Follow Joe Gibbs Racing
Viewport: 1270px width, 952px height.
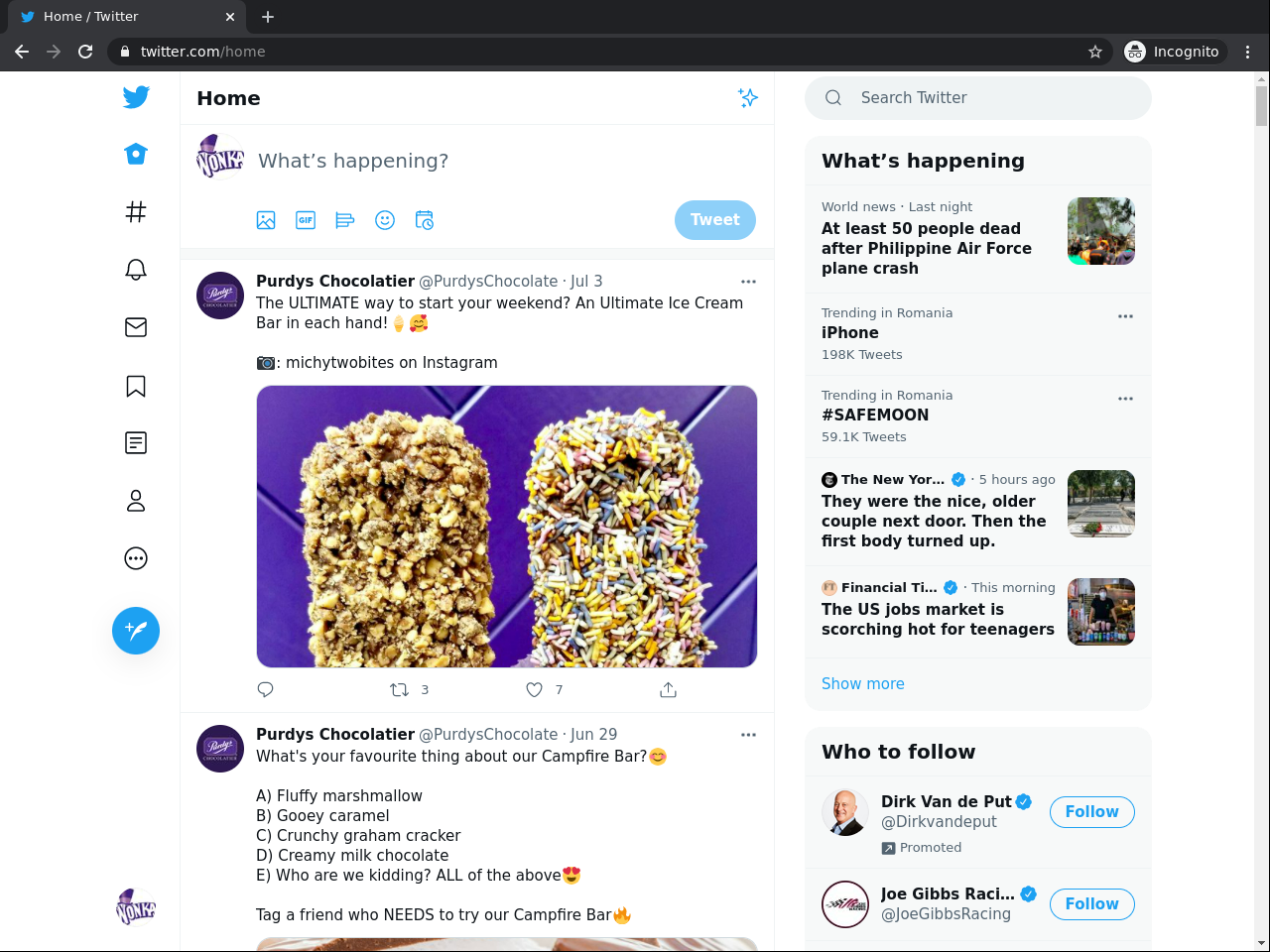1092,904
